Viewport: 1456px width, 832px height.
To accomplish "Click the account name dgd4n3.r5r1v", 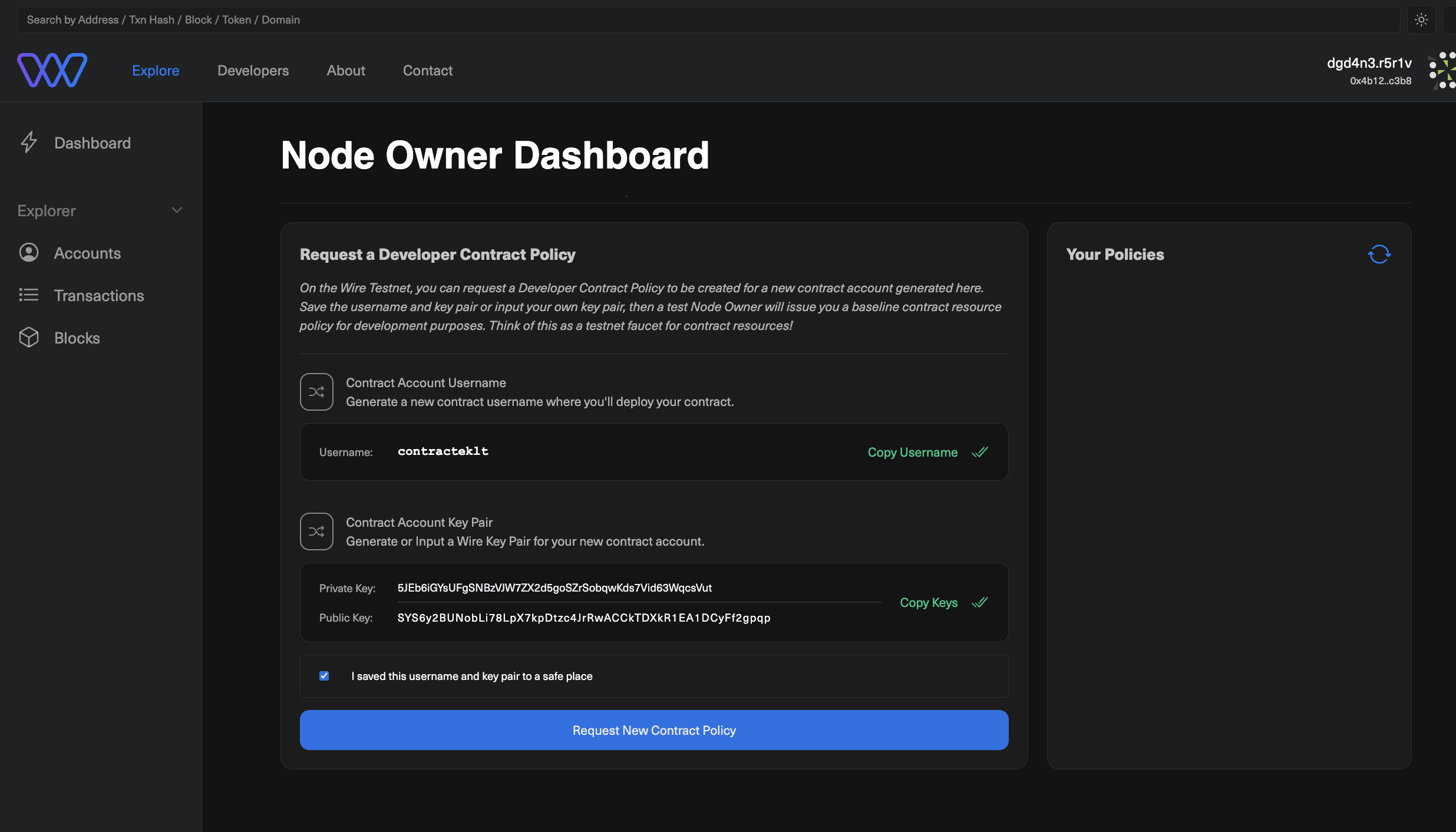I will 1369,63.
